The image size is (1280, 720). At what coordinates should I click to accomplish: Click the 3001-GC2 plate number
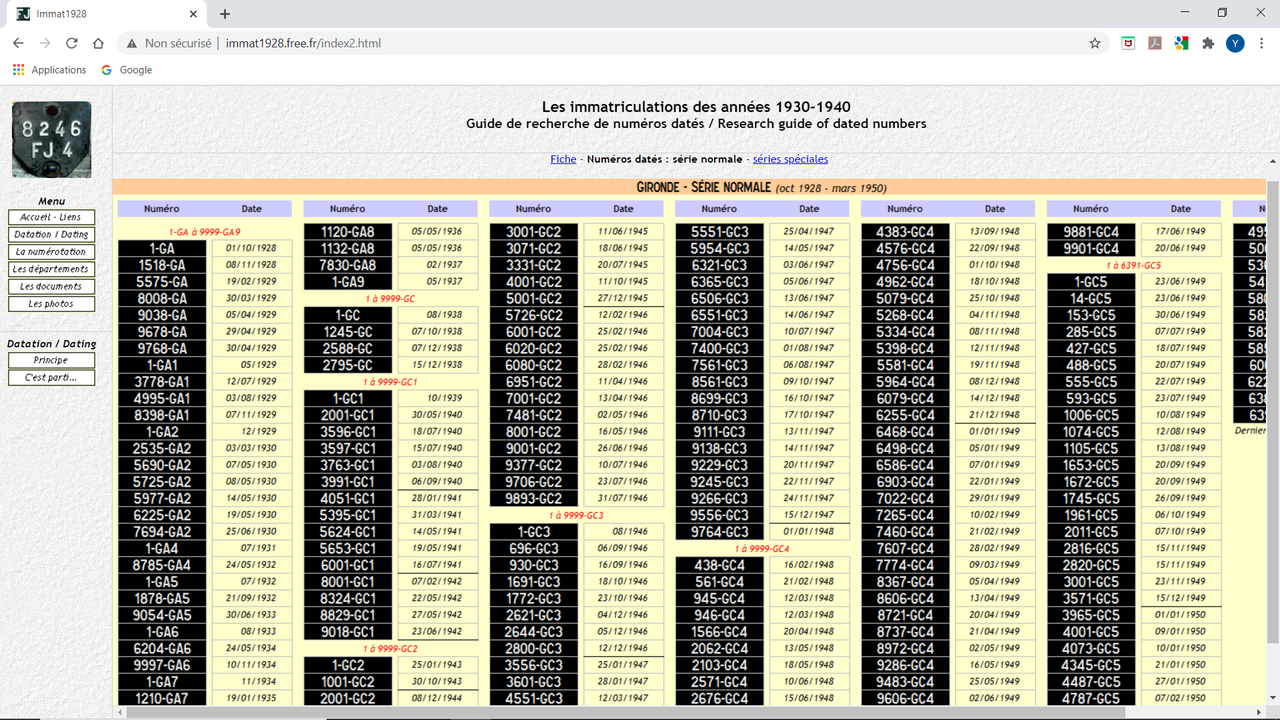point(534,232)
